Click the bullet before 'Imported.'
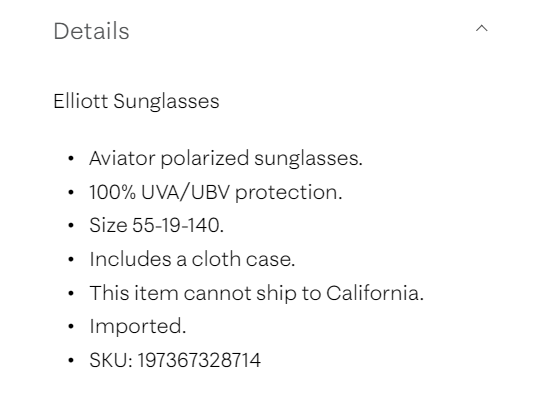Screen dimensions: 556x396 [x=71, y=327]
